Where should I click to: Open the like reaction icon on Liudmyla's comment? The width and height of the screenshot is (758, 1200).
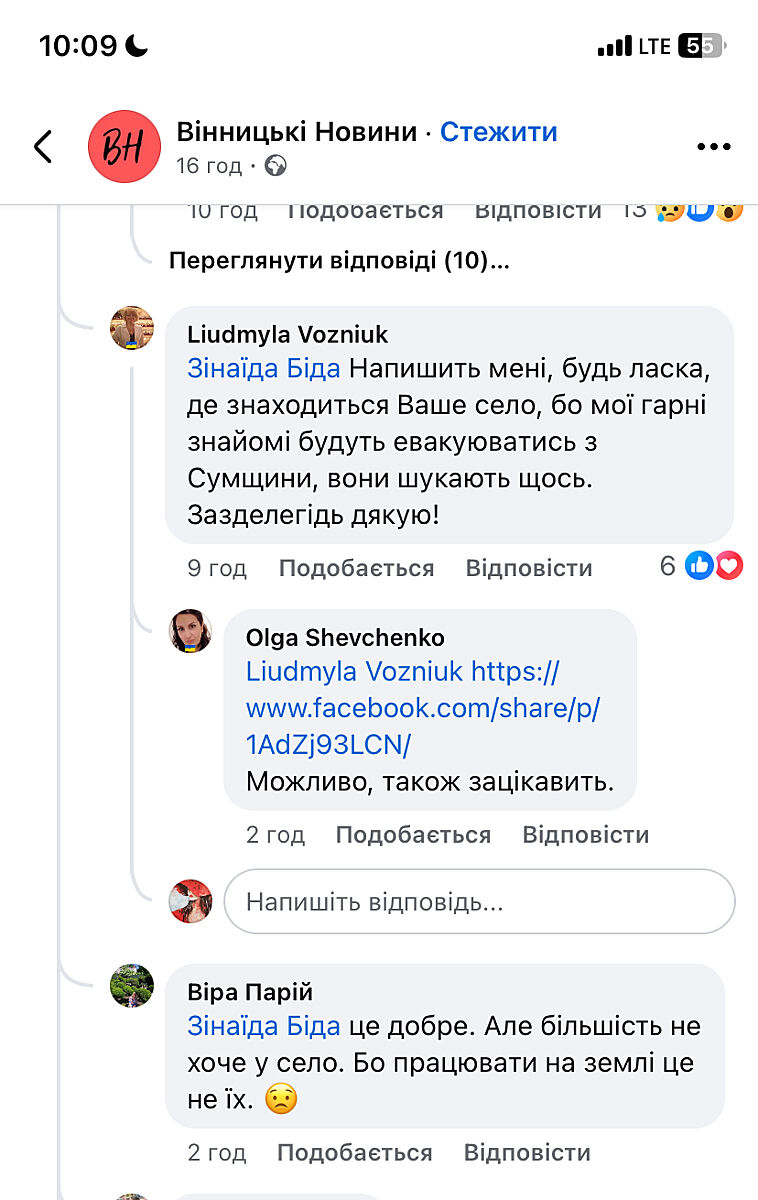700,567
